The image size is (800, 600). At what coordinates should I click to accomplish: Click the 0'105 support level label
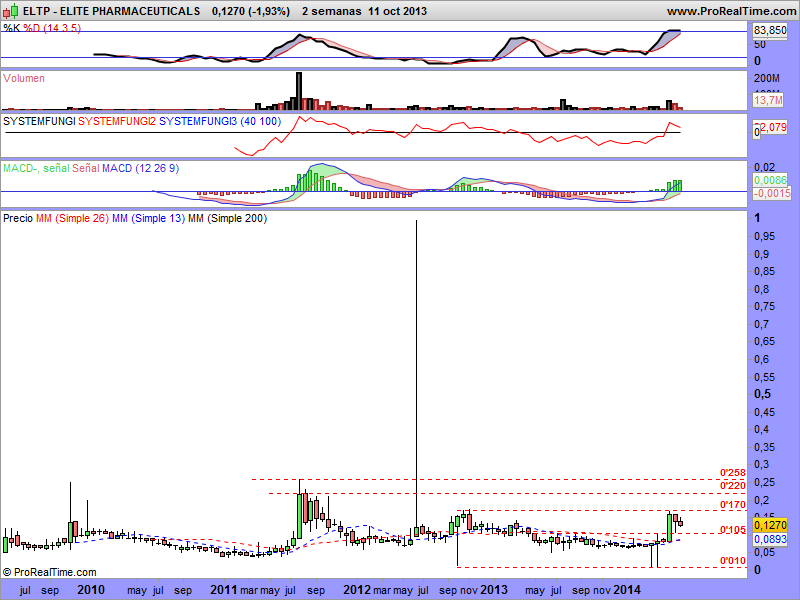point(733,530)
